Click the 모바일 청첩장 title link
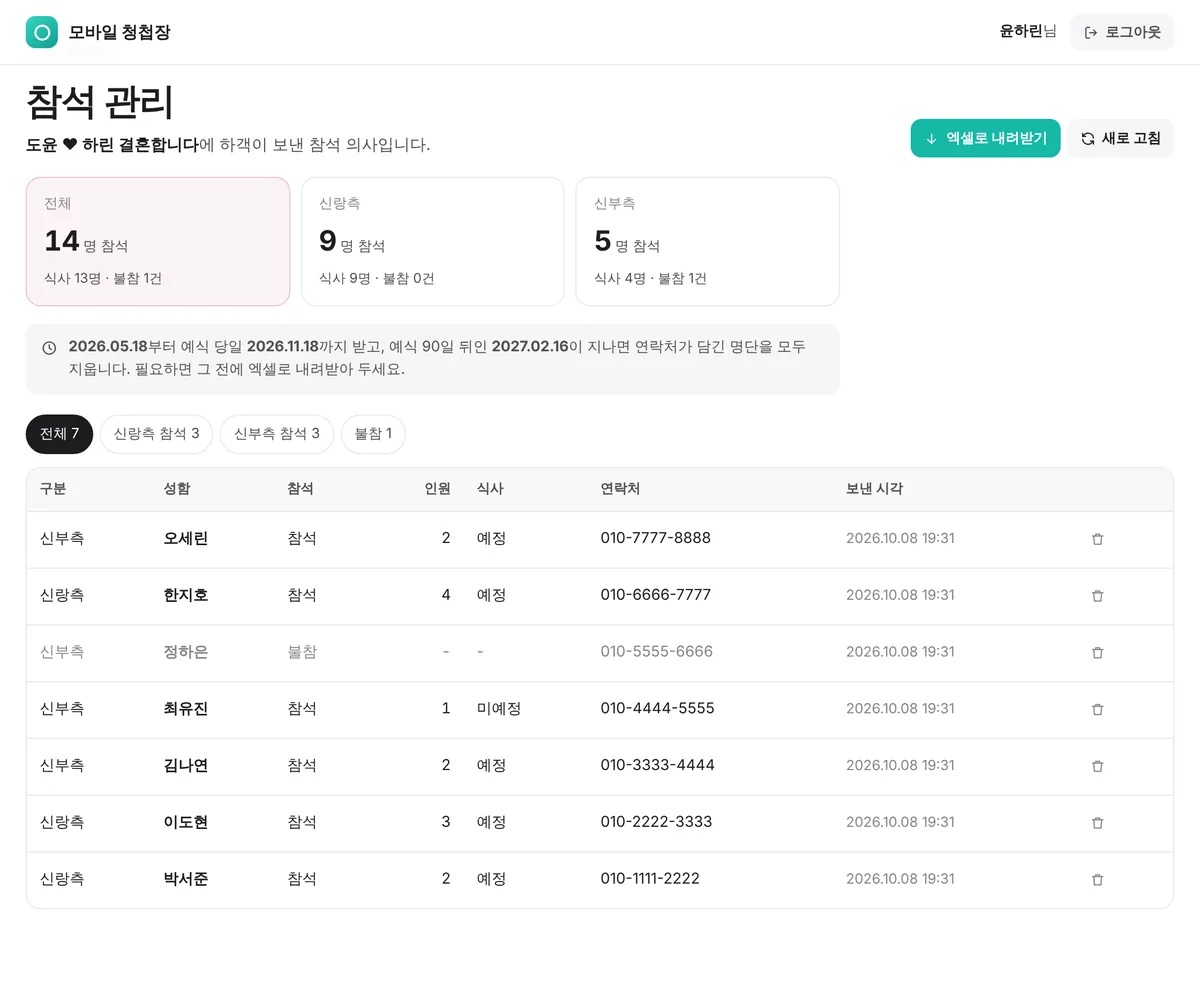The height and width of the screenshot is (995, 1200). [120, 32]
